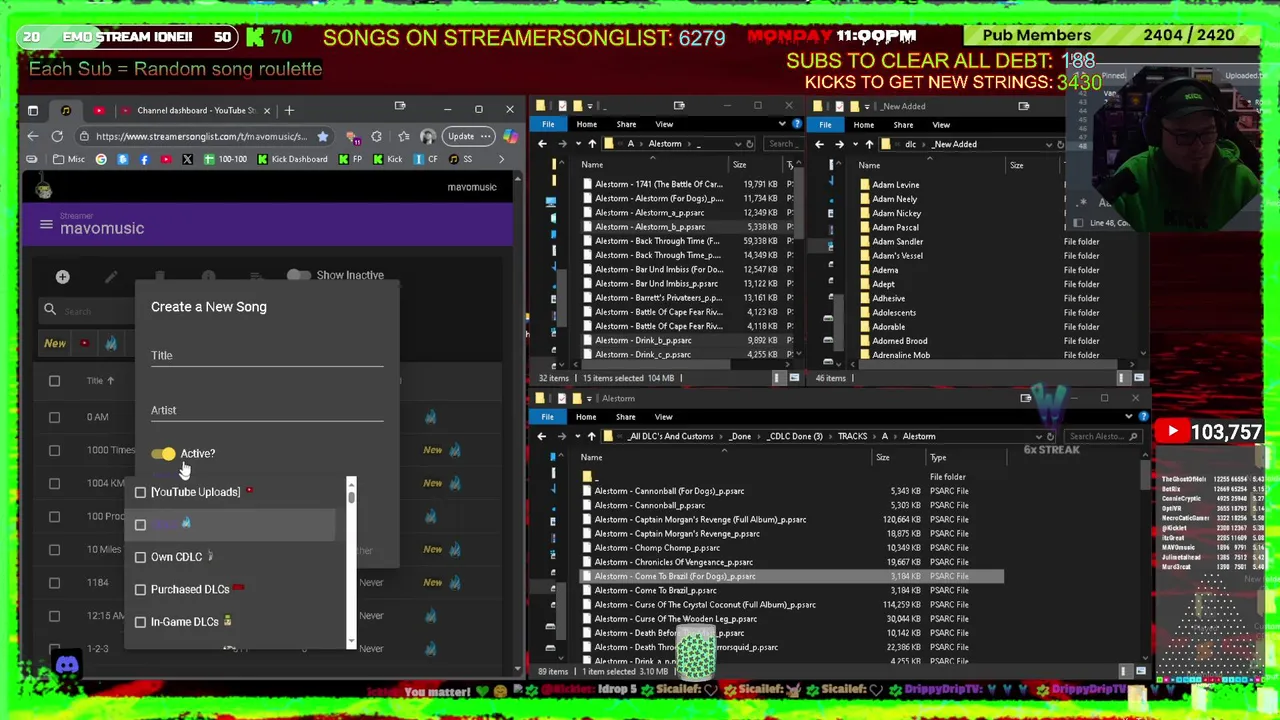Open the Google bookmark icon

tap(101, 159)
